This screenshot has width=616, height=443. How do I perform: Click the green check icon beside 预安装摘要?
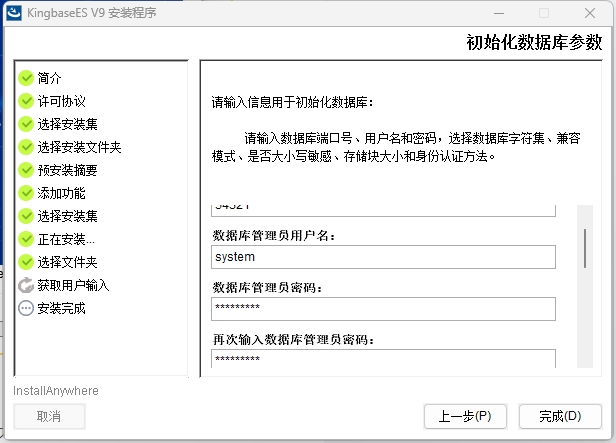point(26,170)
